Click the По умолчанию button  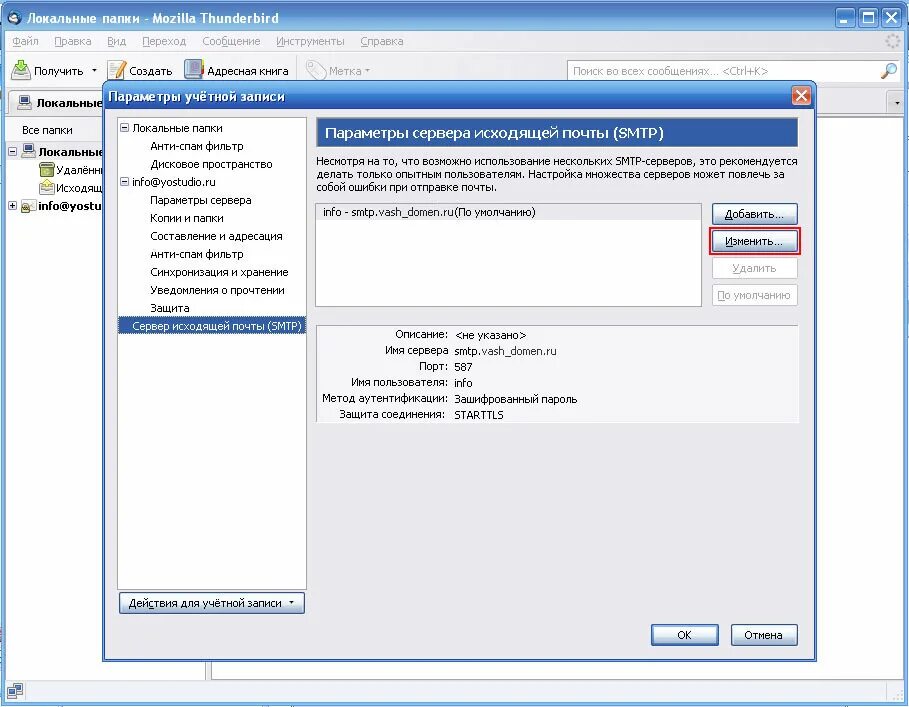point(754,295)
